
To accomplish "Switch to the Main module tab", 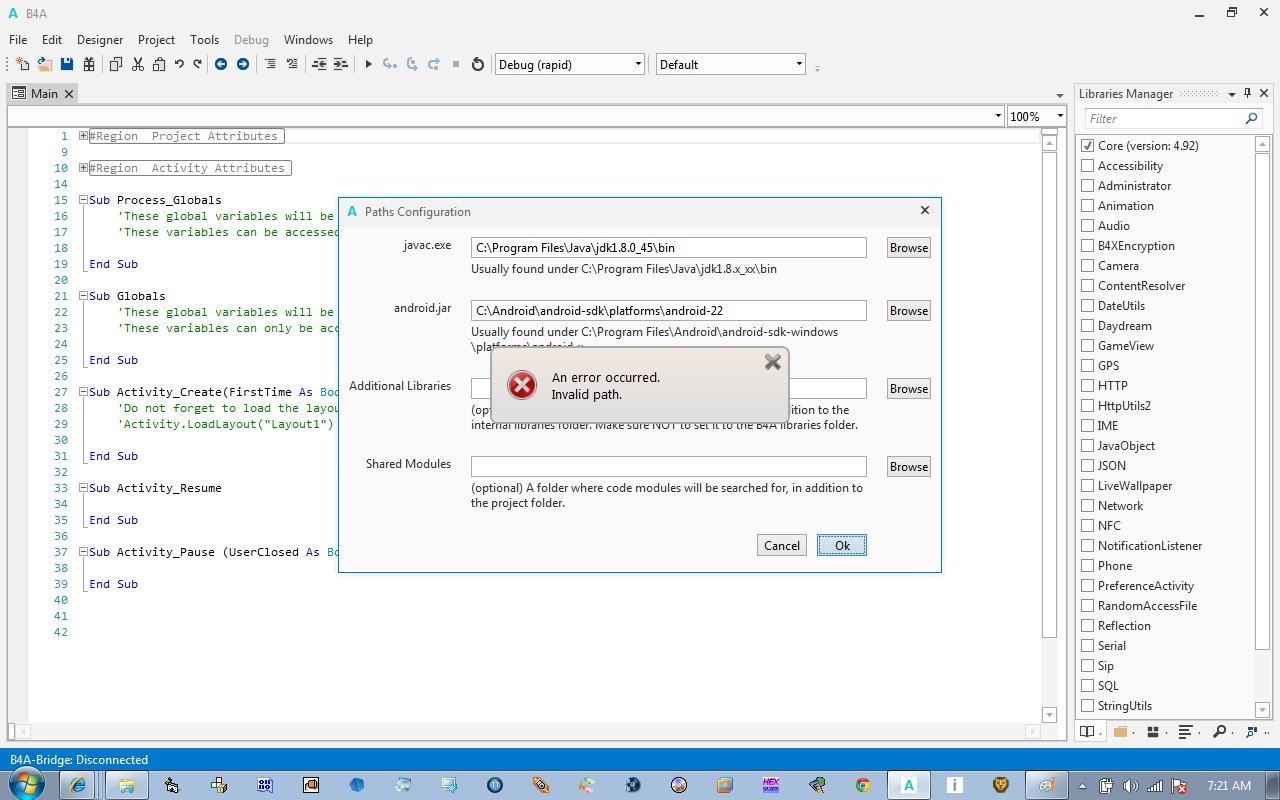I will click(x=43, y=93).
